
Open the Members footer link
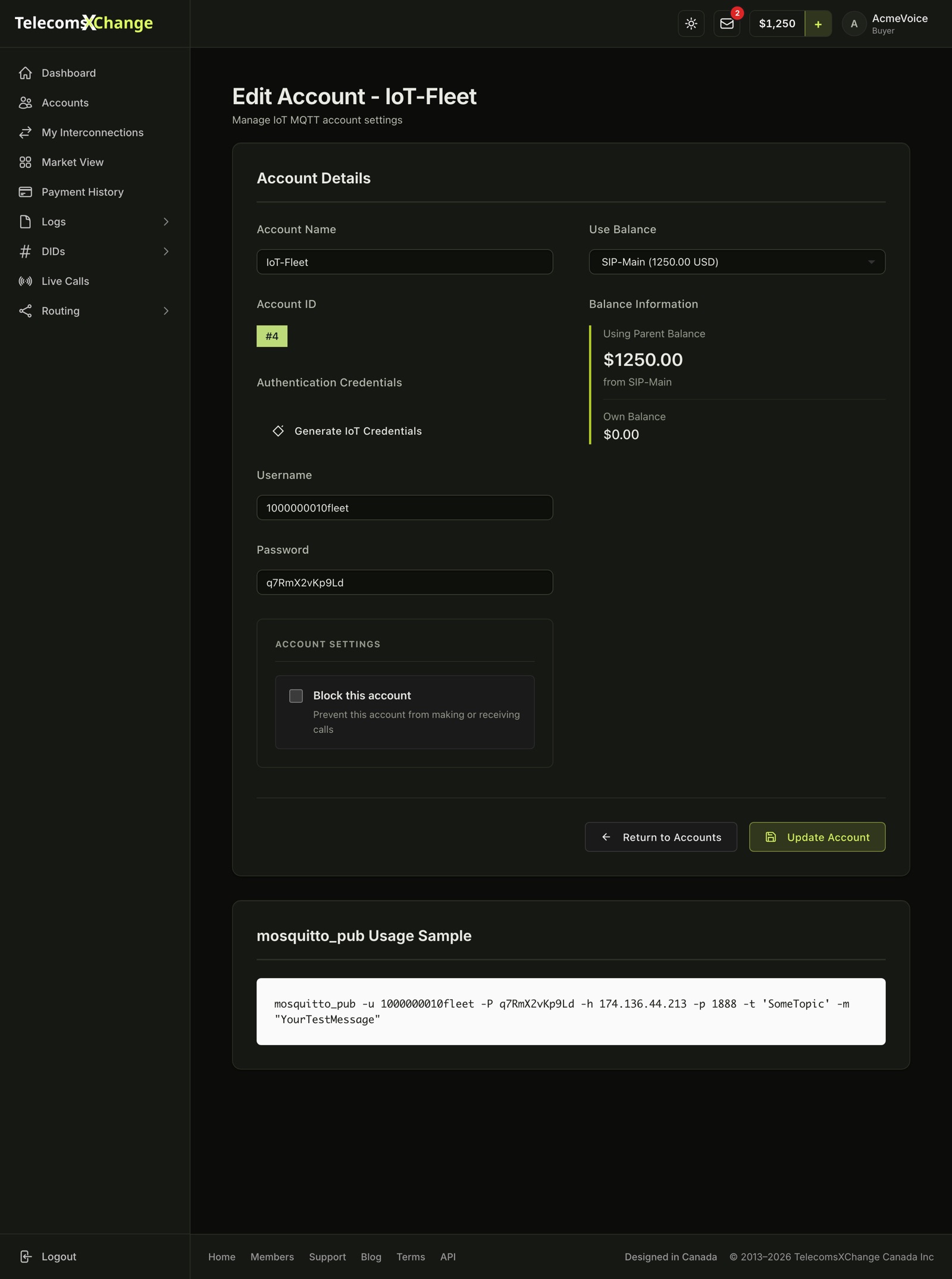(x=272, y=1256)
